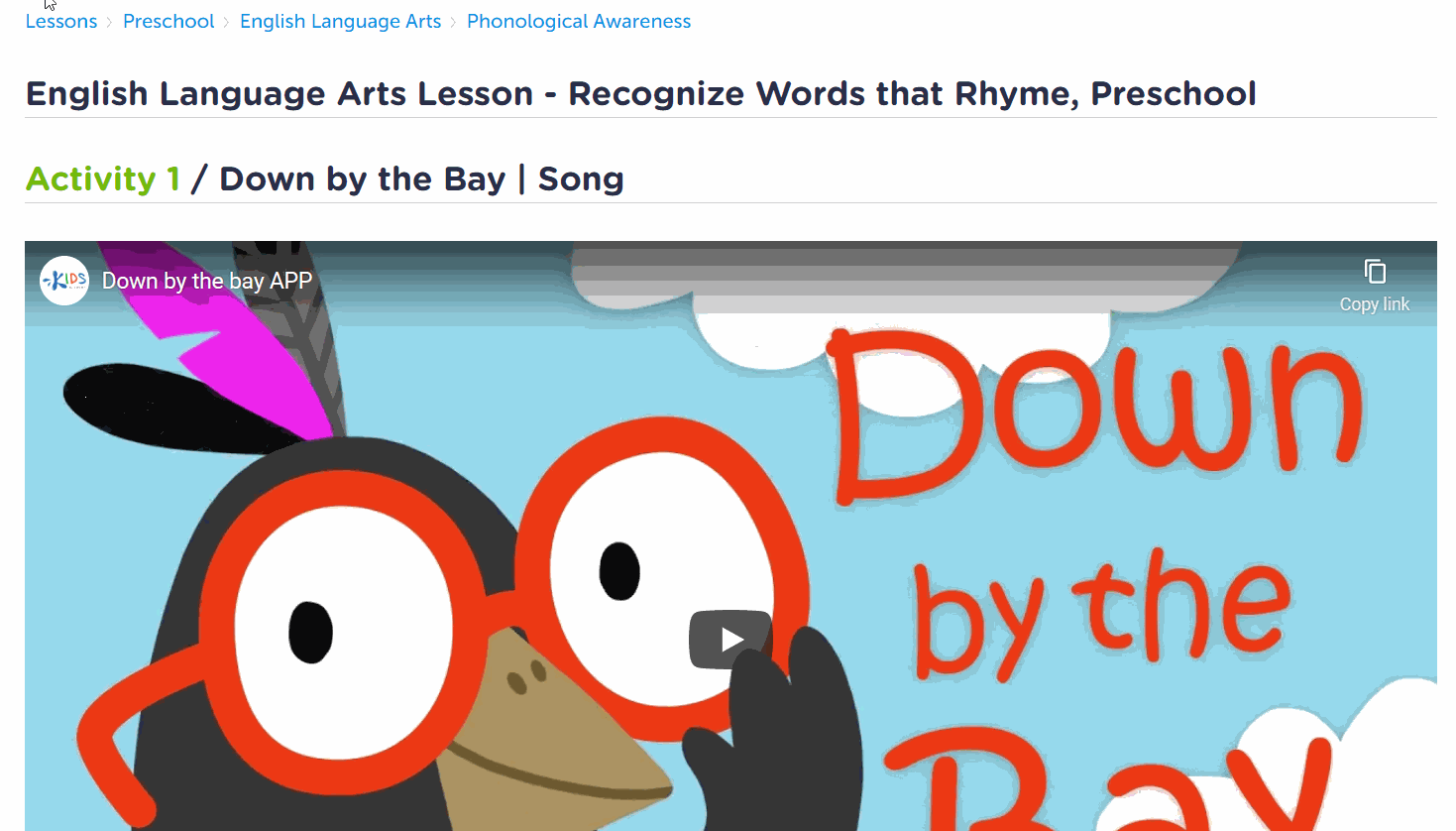Click the Copy link text label
The image size is (1456, 831).
coord(1375,304)
